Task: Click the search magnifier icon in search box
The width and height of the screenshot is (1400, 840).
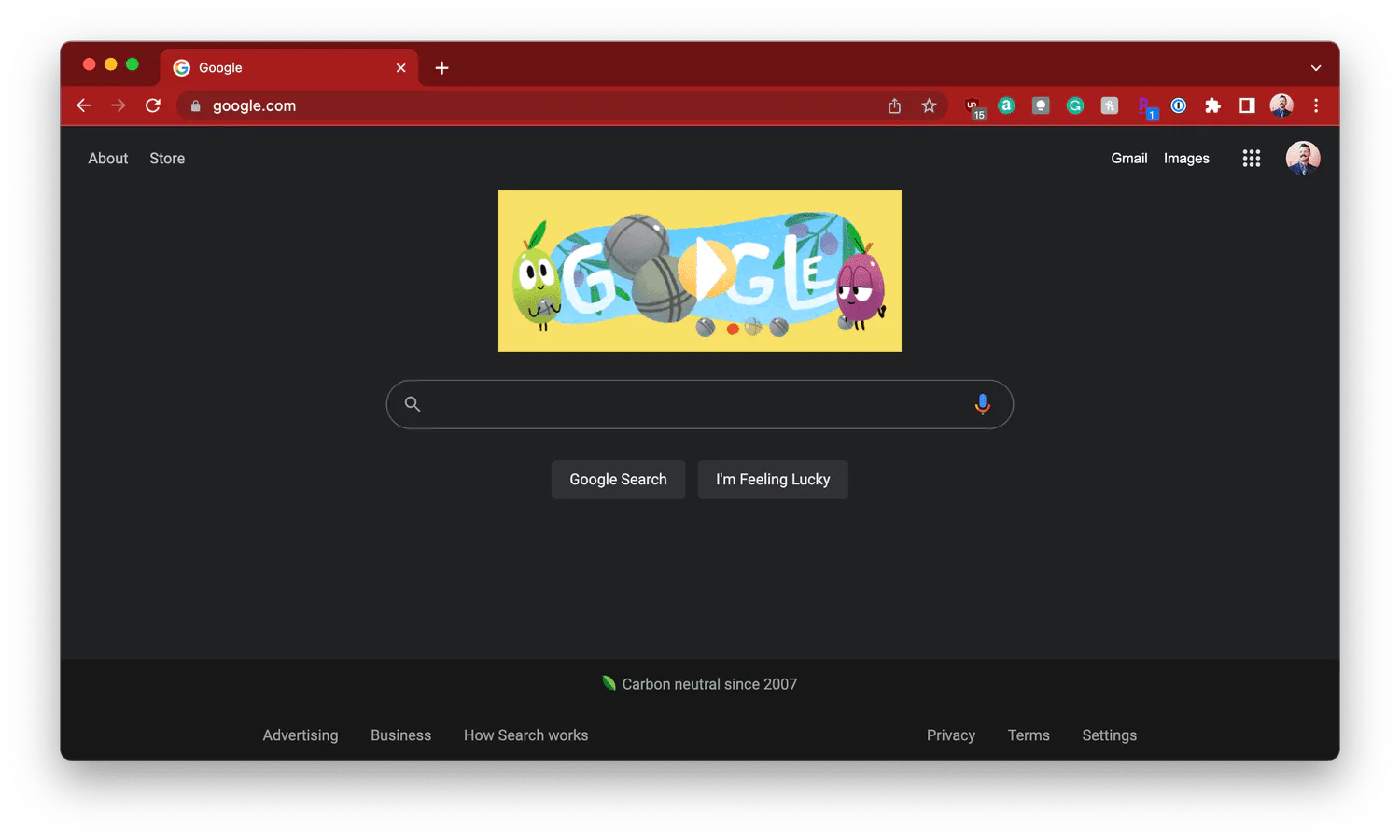Action: [413, 404]
